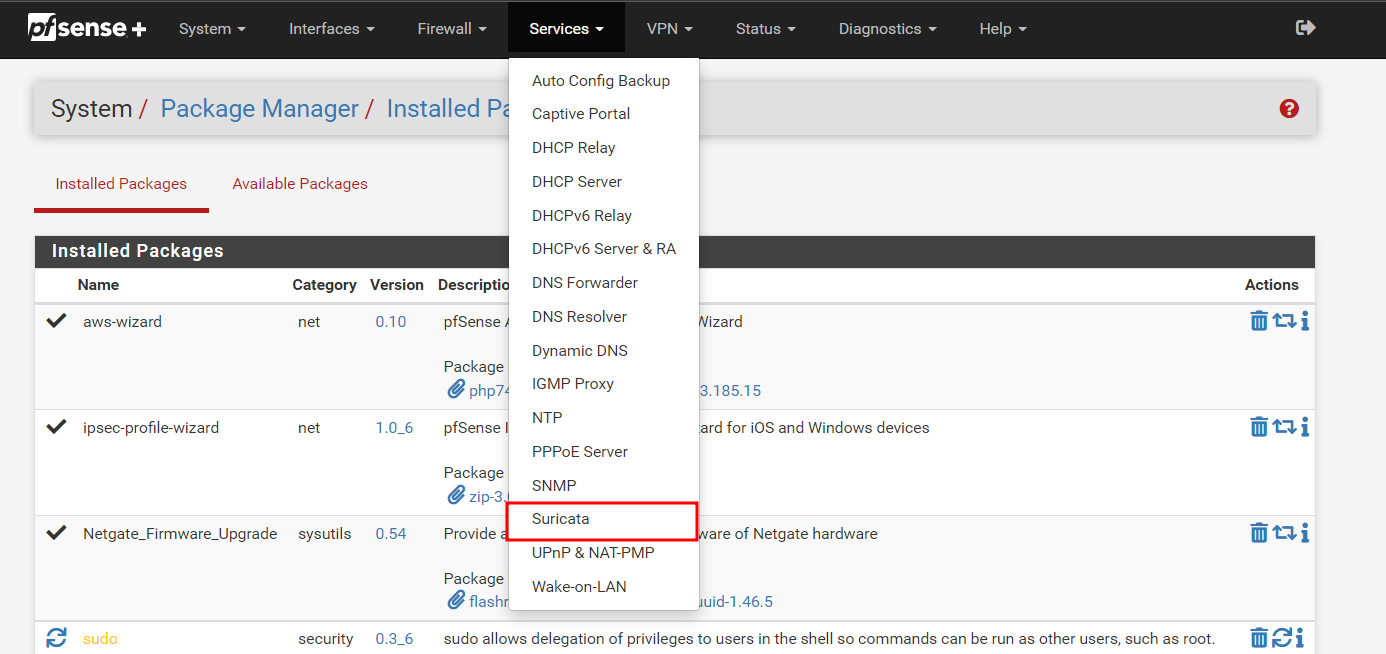Screen dimensions: 1386x654
Task: Click the security category cell
Action: pos(326,639)
